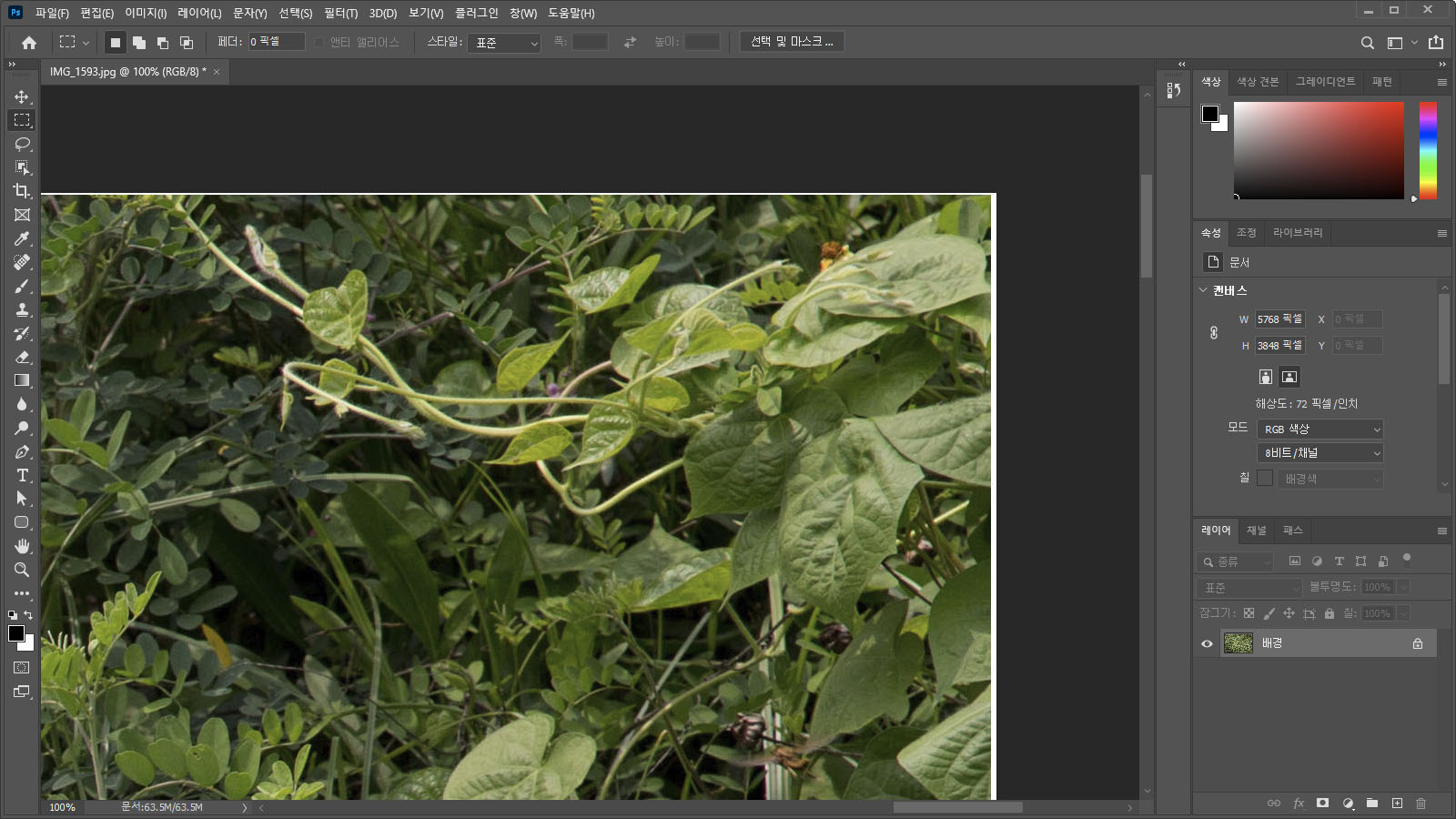Viewport: 1456px width, 819px height.
Task: Select the Path Selection tool
Action: pyautogui.click(x=22, y=499)
